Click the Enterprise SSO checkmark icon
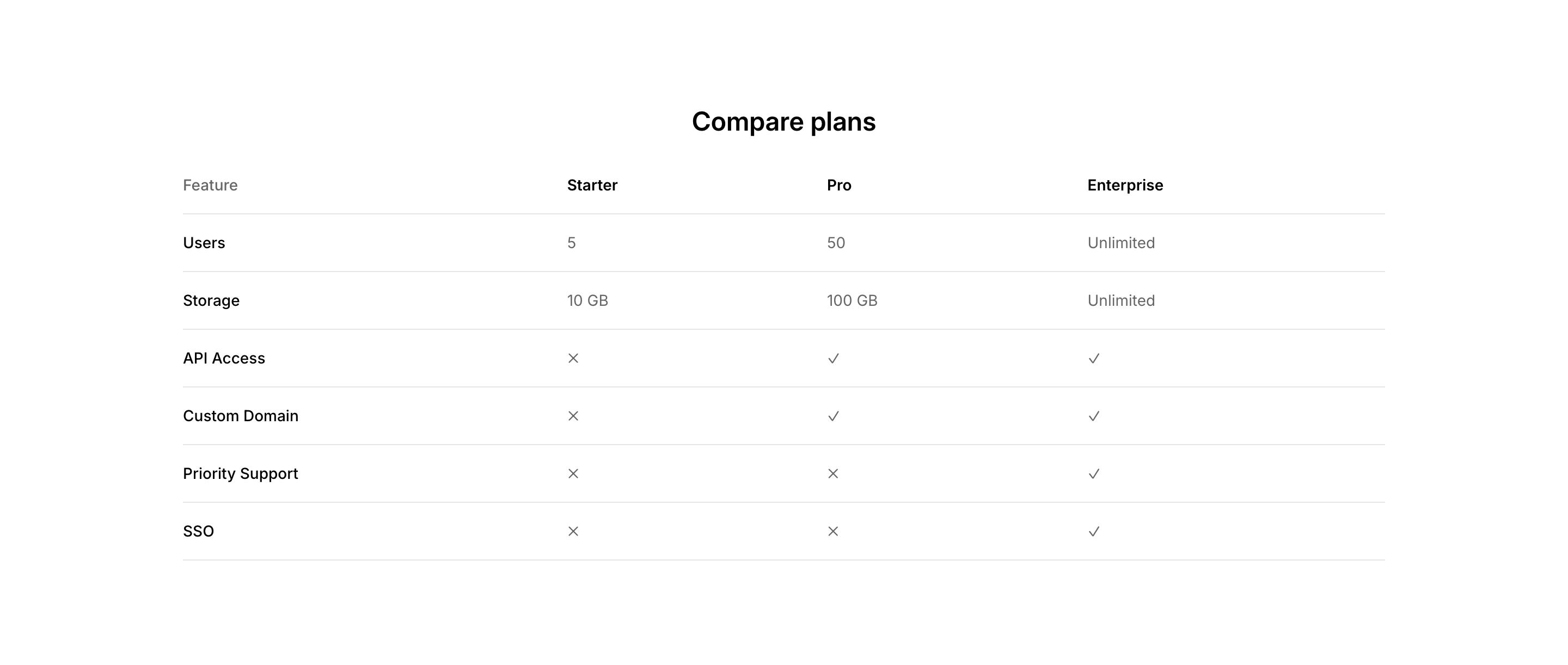The image size is (1568, 665). coord(1094,531)
